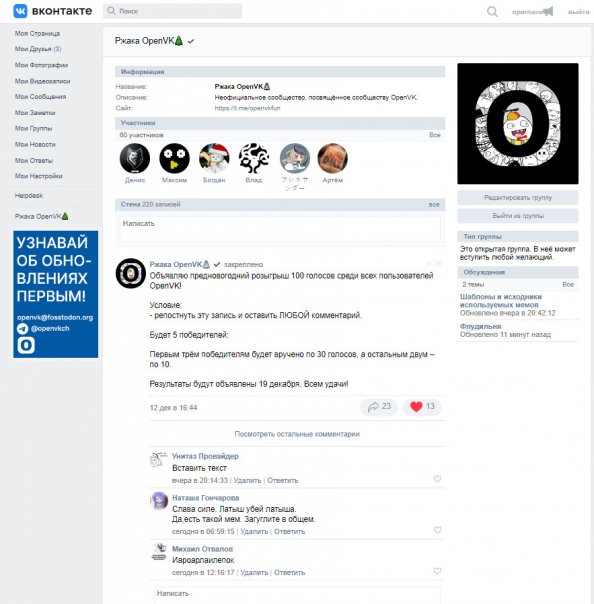Open Мои Друзья in sidebar
Screen dimensions: 594x604
[x=38, y=49]
